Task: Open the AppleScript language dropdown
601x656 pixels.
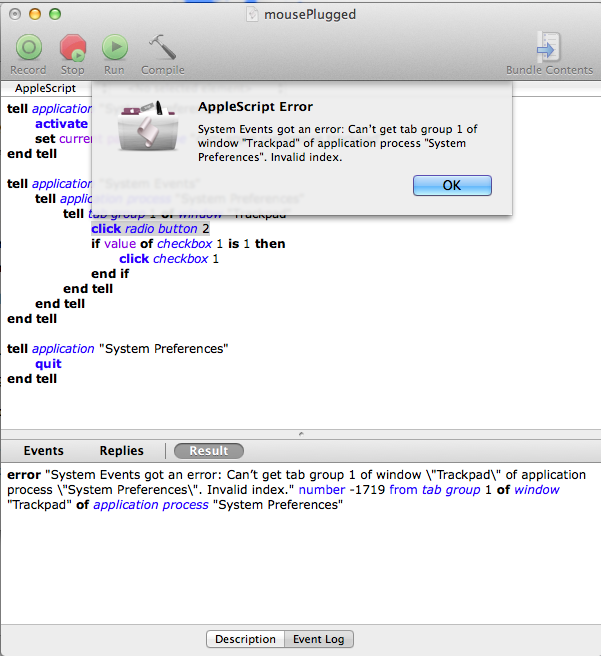Action: pos(46,88)
